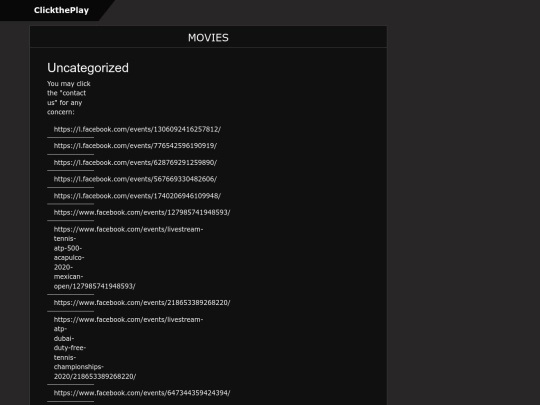
Task: Open link ending in events/647344359424394/
Action: 142,393
